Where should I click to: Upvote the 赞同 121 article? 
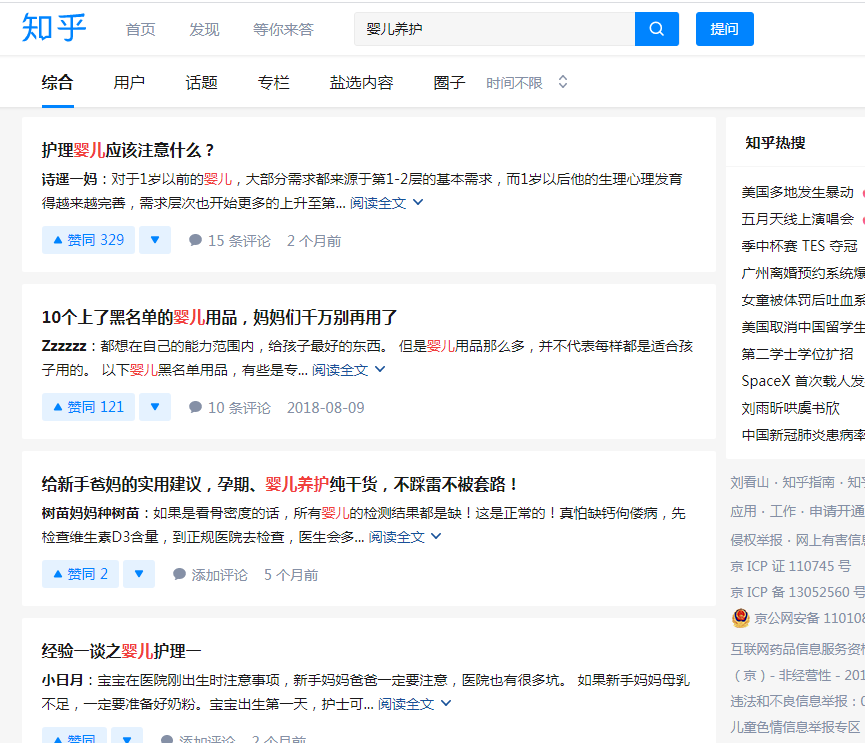(88, 407)
